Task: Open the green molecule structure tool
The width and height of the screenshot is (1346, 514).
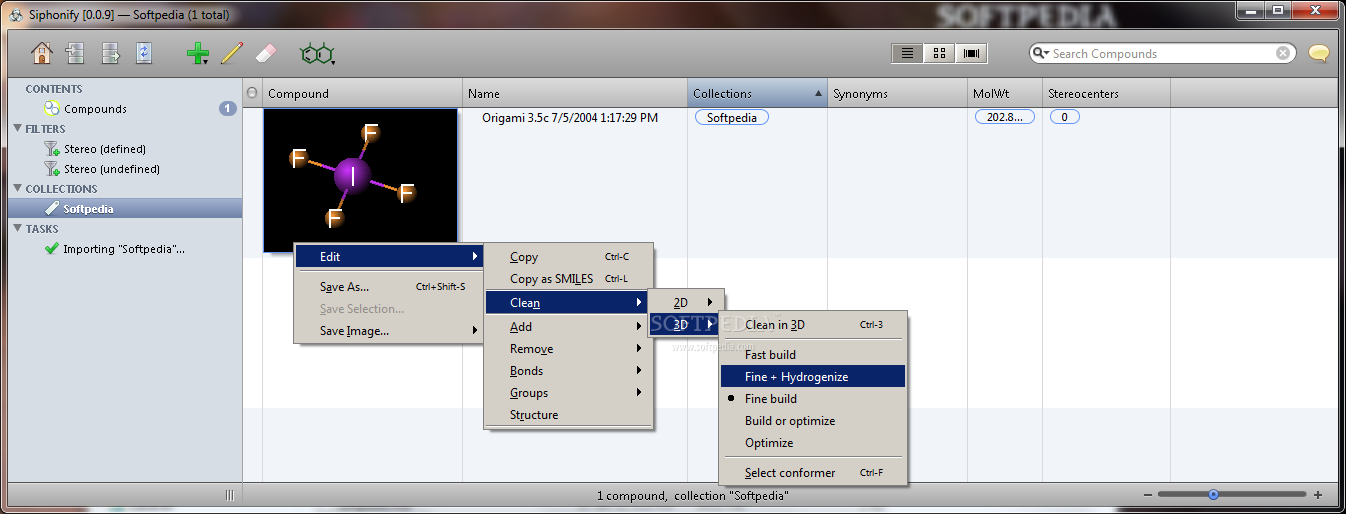Action: 317,53
